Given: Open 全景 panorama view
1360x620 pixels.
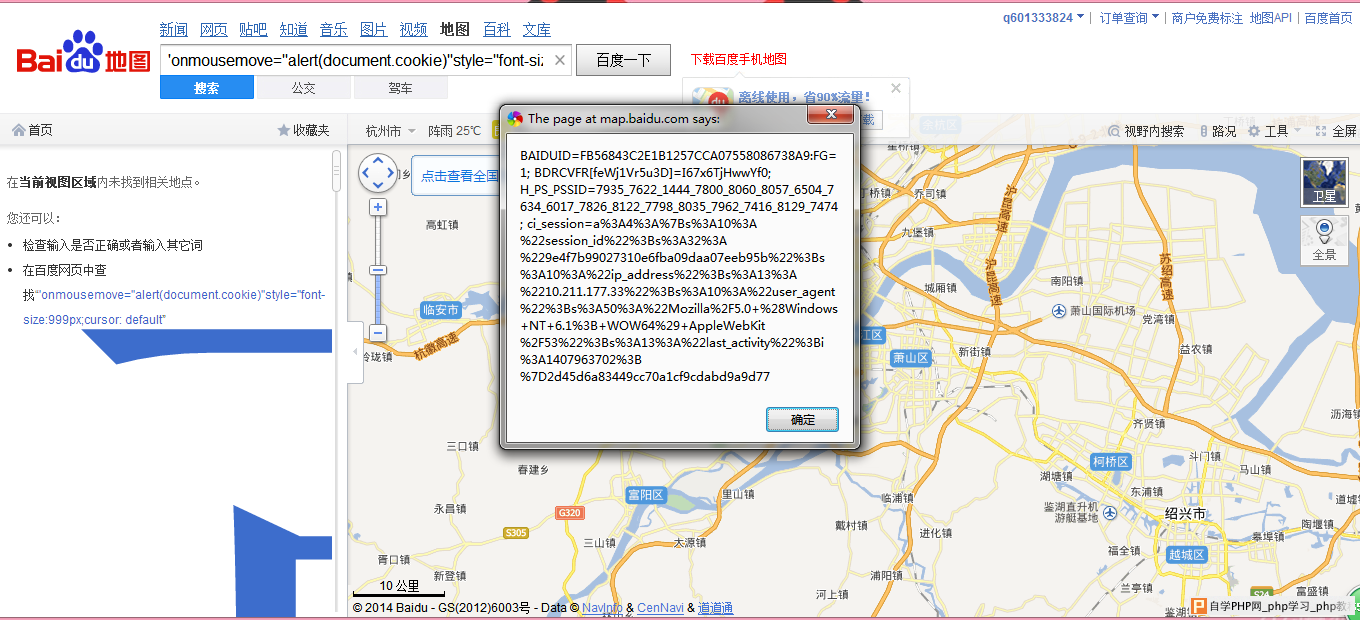Looking at the screenshot, I should (x=1324, y=240).
